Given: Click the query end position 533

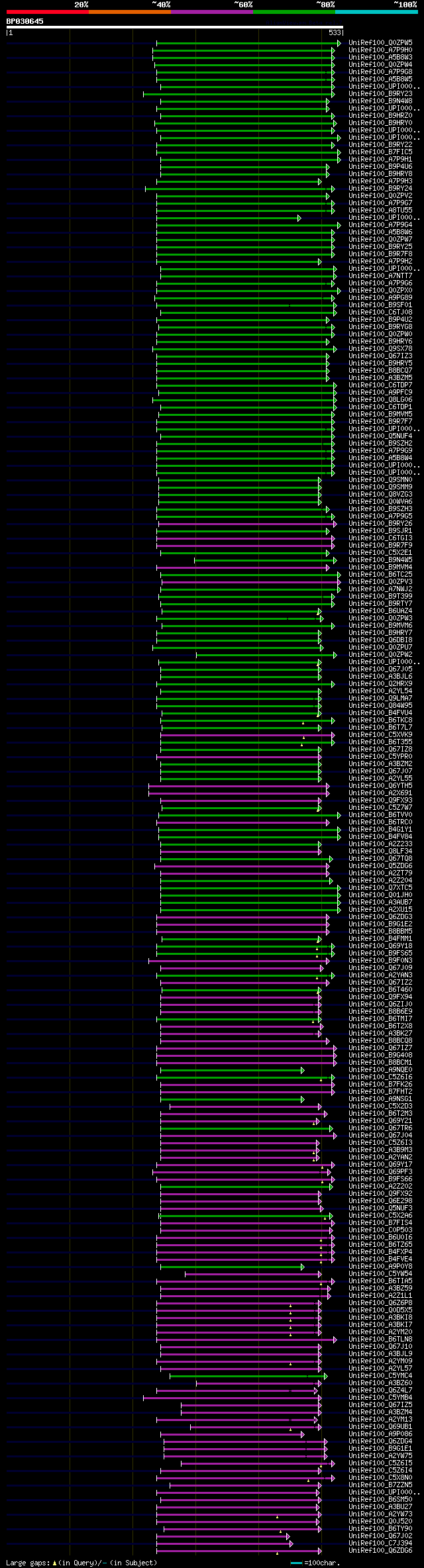Looking at the screenshot, I should click(335, 32).
